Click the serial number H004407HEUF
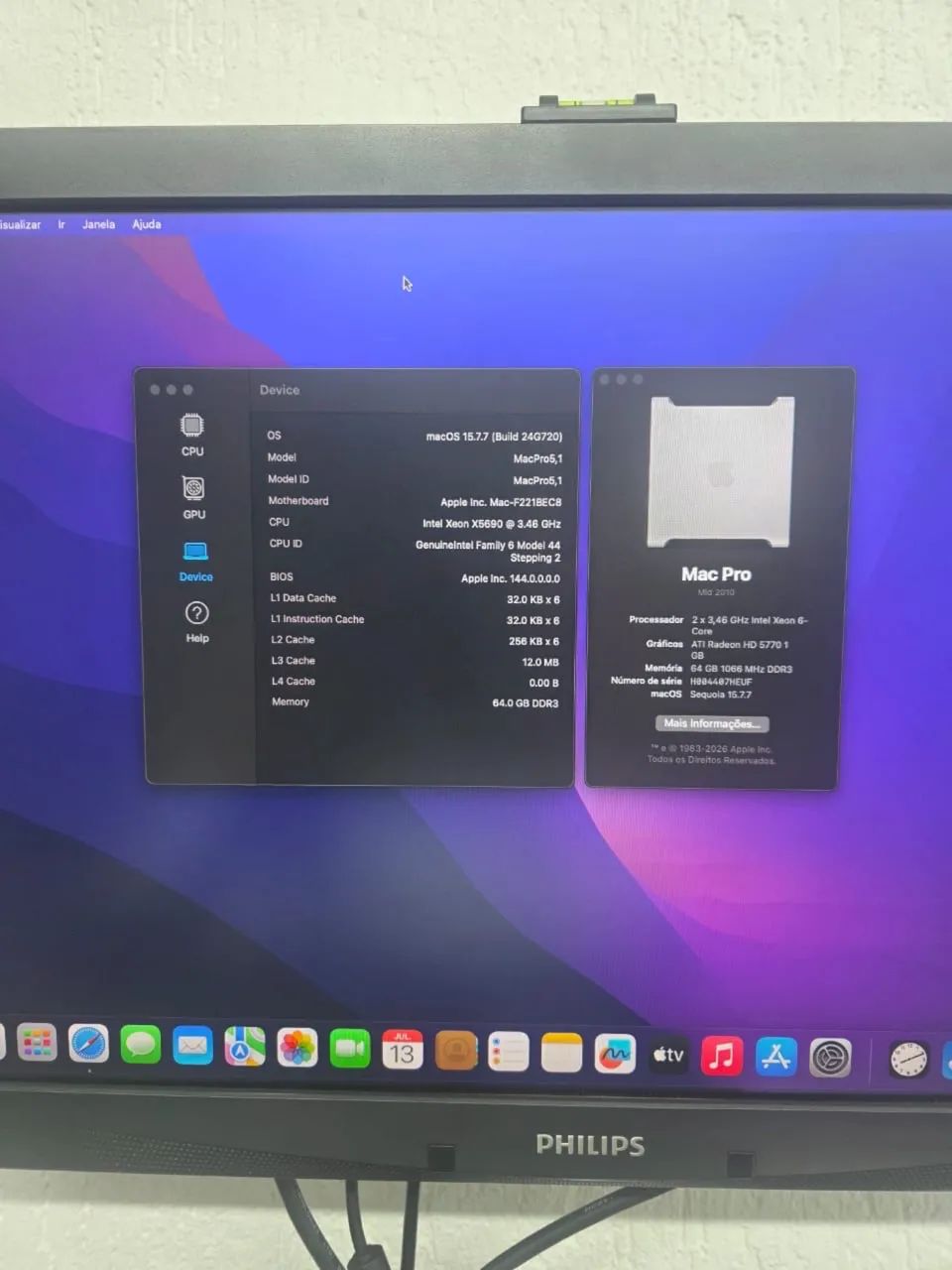 (x=721, y=682)
